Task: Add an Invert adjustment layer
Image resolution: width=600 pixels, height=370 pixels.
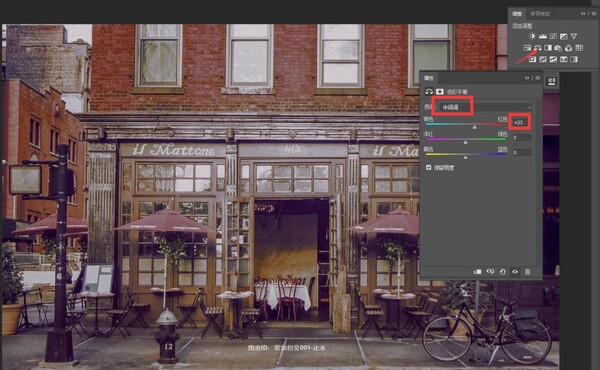Action: click(532, 59)
